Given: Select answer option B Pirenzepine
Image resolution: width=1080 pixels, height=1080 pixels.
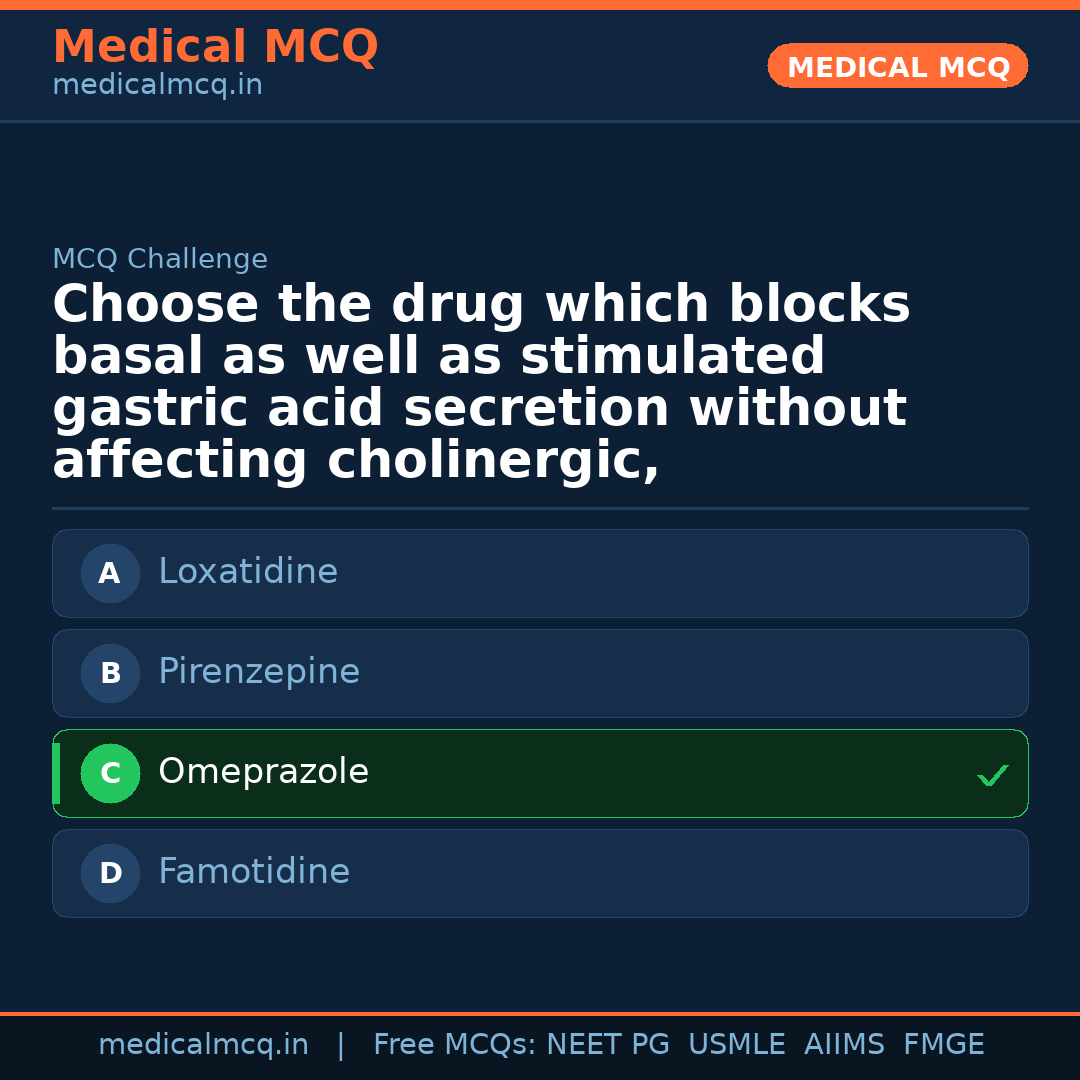Looking at the screenshot, I should tap(540, 673).
